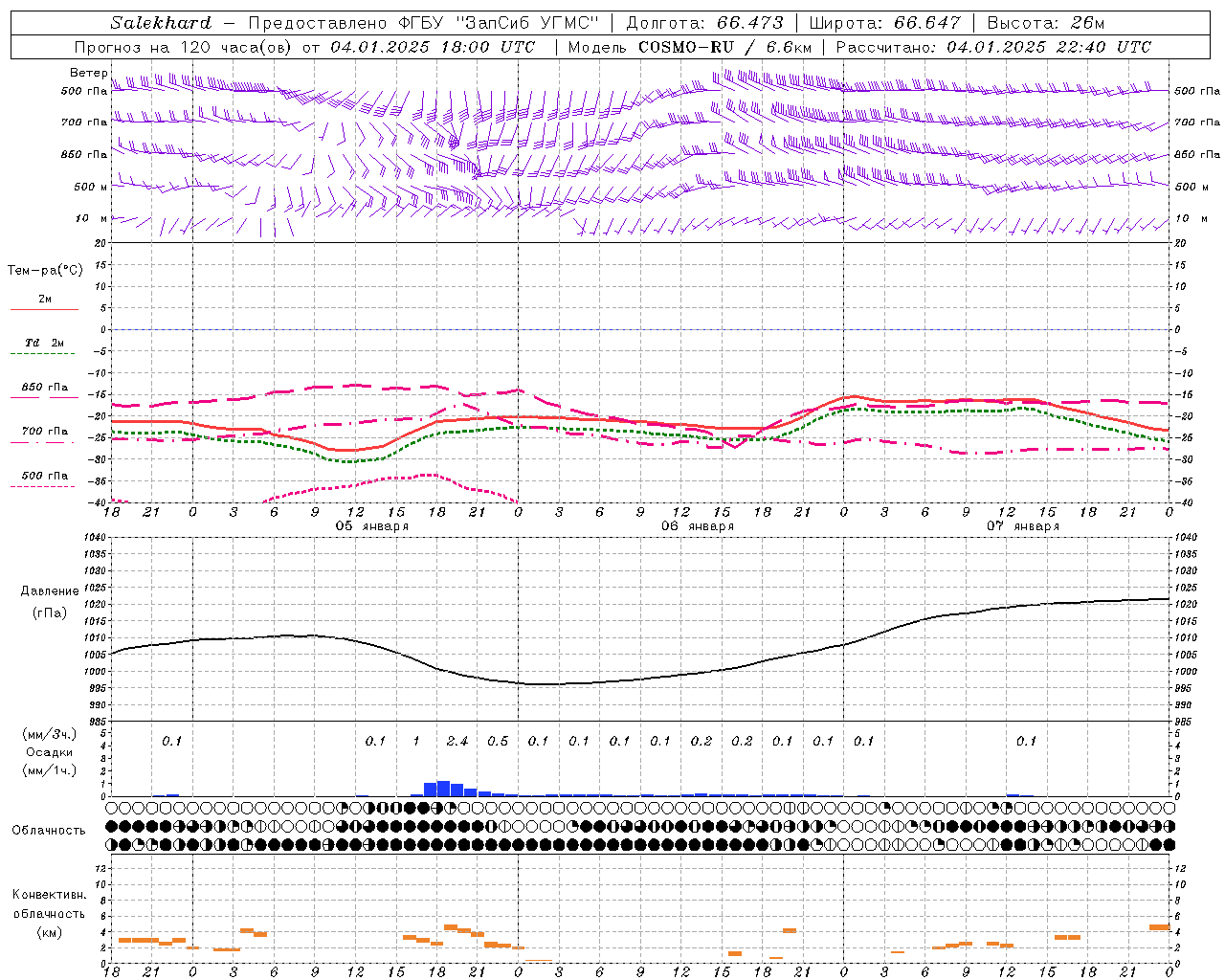Screen dimensions: 1225x980
Task: Click the 'Прогноз на 120 часа(ов)' forecast text
Action: tap(184, 47)
